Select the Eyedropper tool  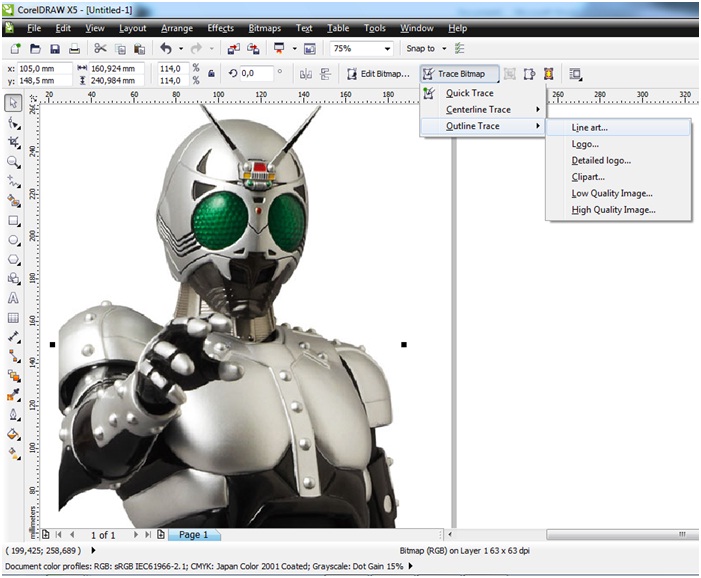(13, 395)
